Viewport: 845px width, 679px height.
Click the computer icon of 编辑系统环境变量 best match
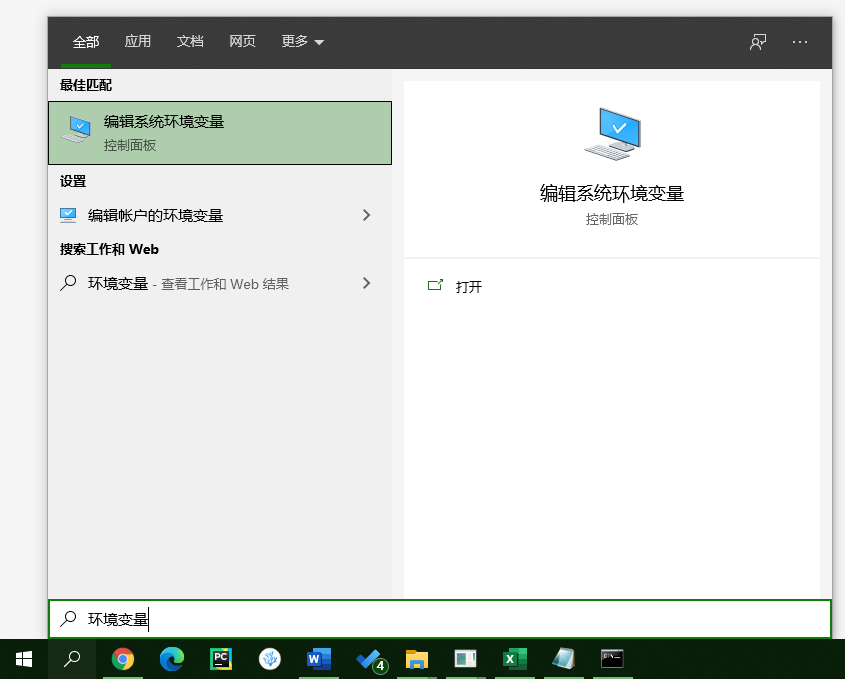coord(76,129)
